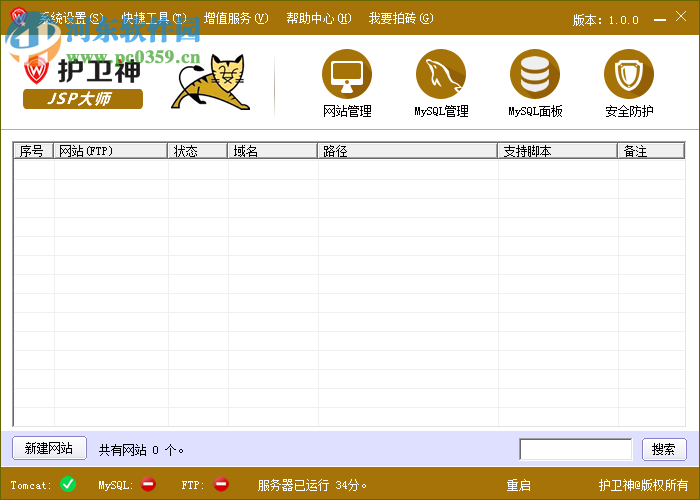Click the MySQL red stopped status icon

click(x=148, y=484)
